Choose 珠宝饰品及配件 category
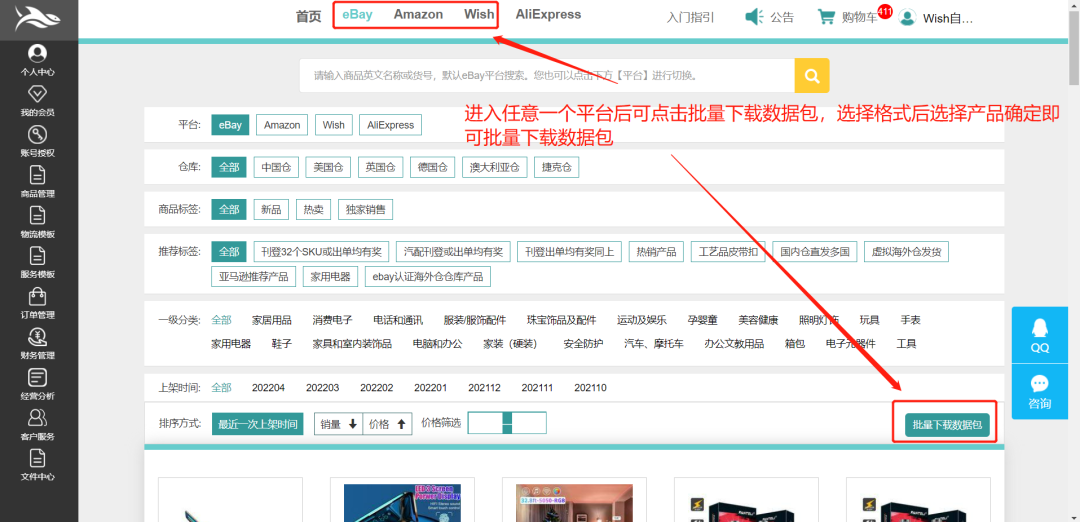Viewport: 1080px width, 522px height. 561,320
